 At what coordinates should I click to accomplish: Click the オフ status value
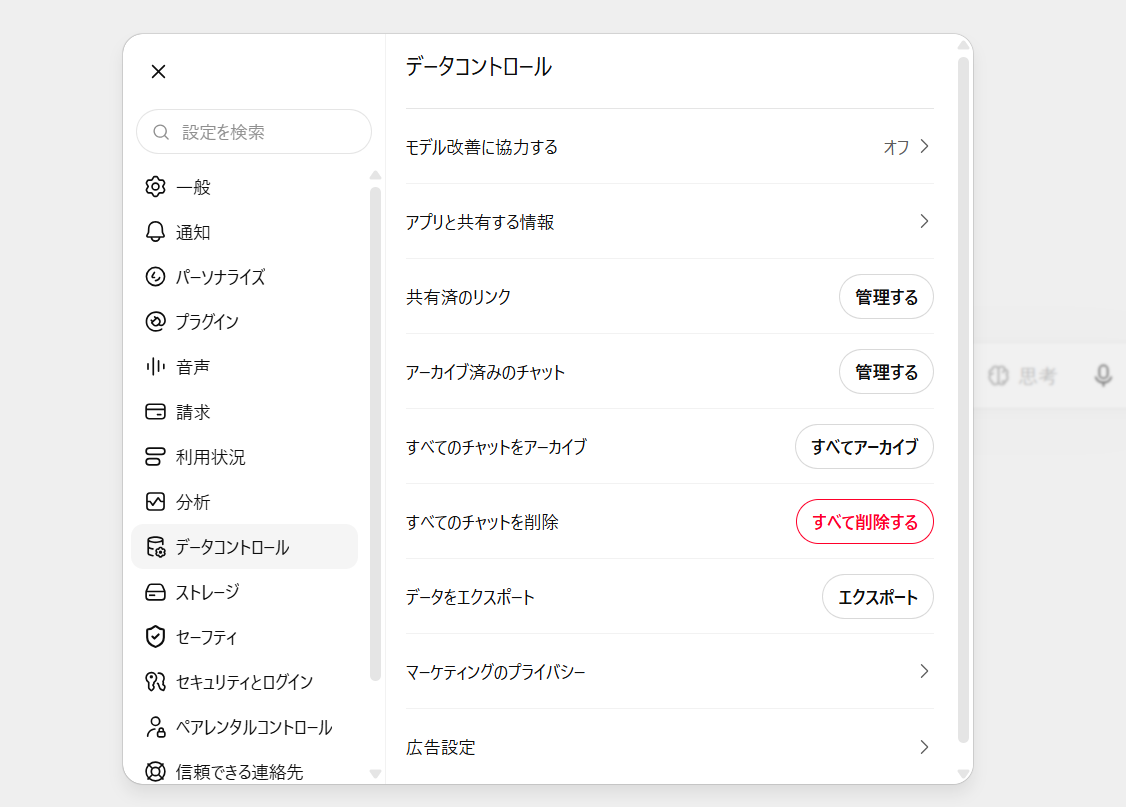[x=896, y=147]
